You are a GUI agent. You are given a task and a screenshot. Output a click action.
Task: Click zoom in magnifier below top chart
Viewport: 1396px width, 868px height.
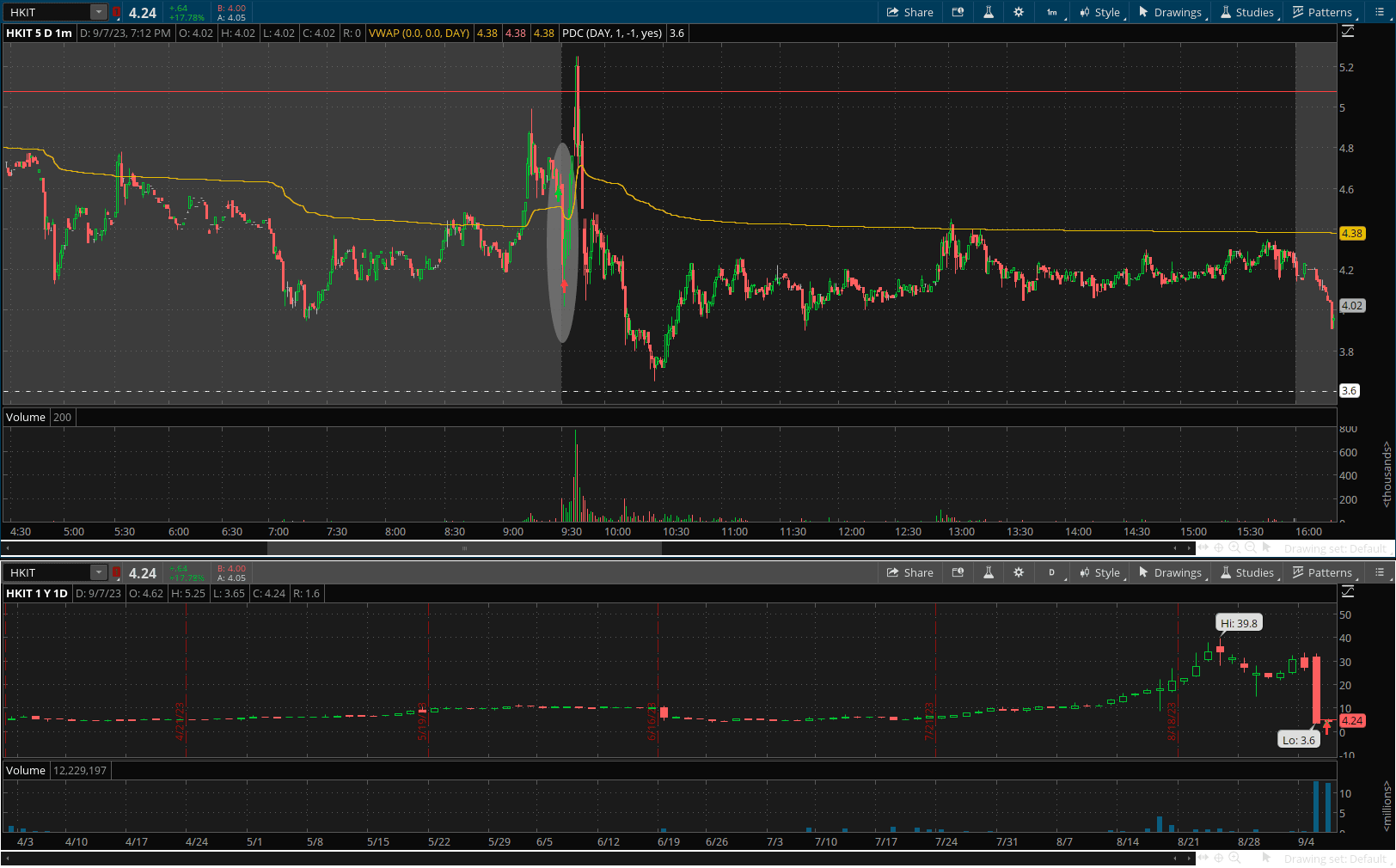(x=1234, y=547)
